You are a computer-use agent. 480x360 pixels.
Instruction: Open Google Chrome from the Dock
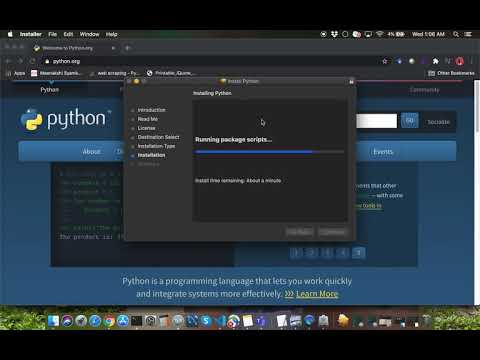(x=109, y=321)
